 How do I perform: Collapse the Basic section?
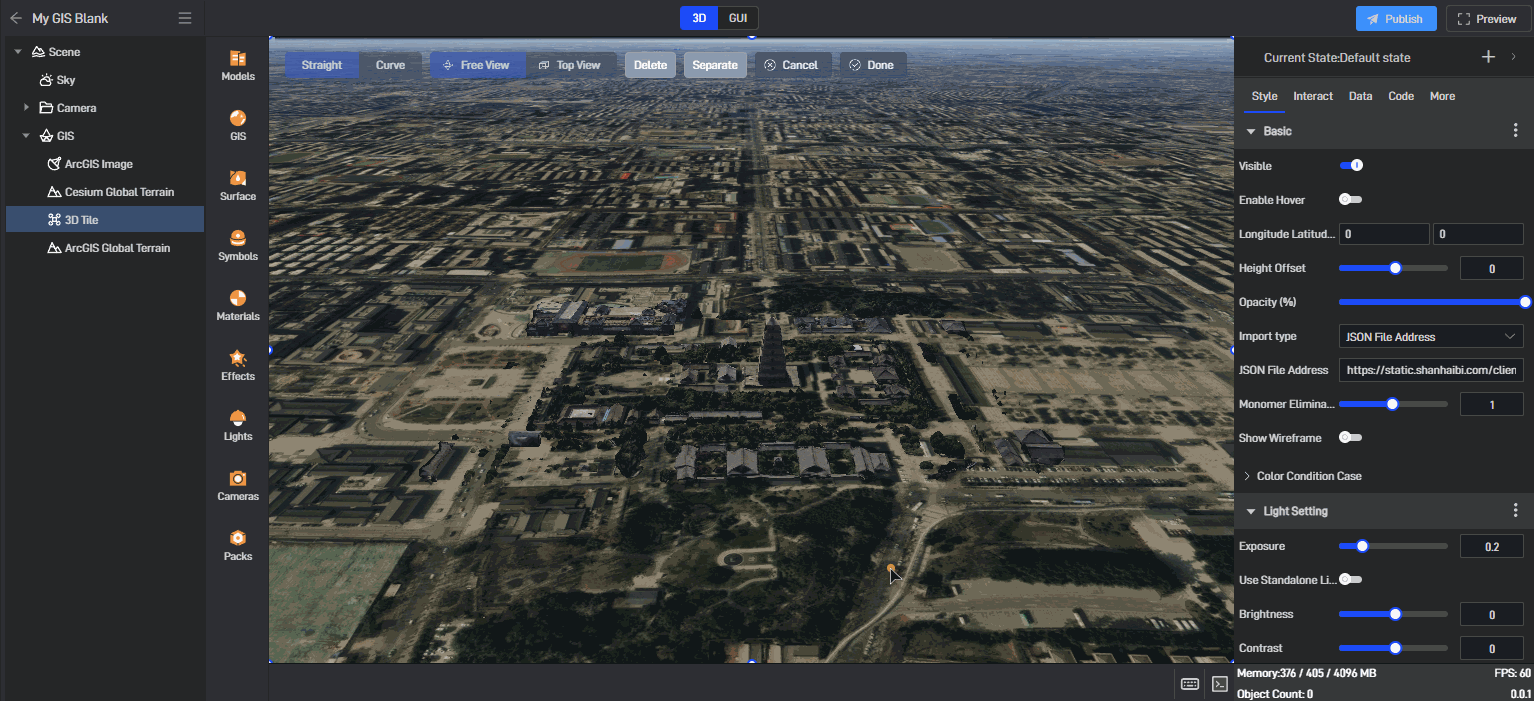1251,131
